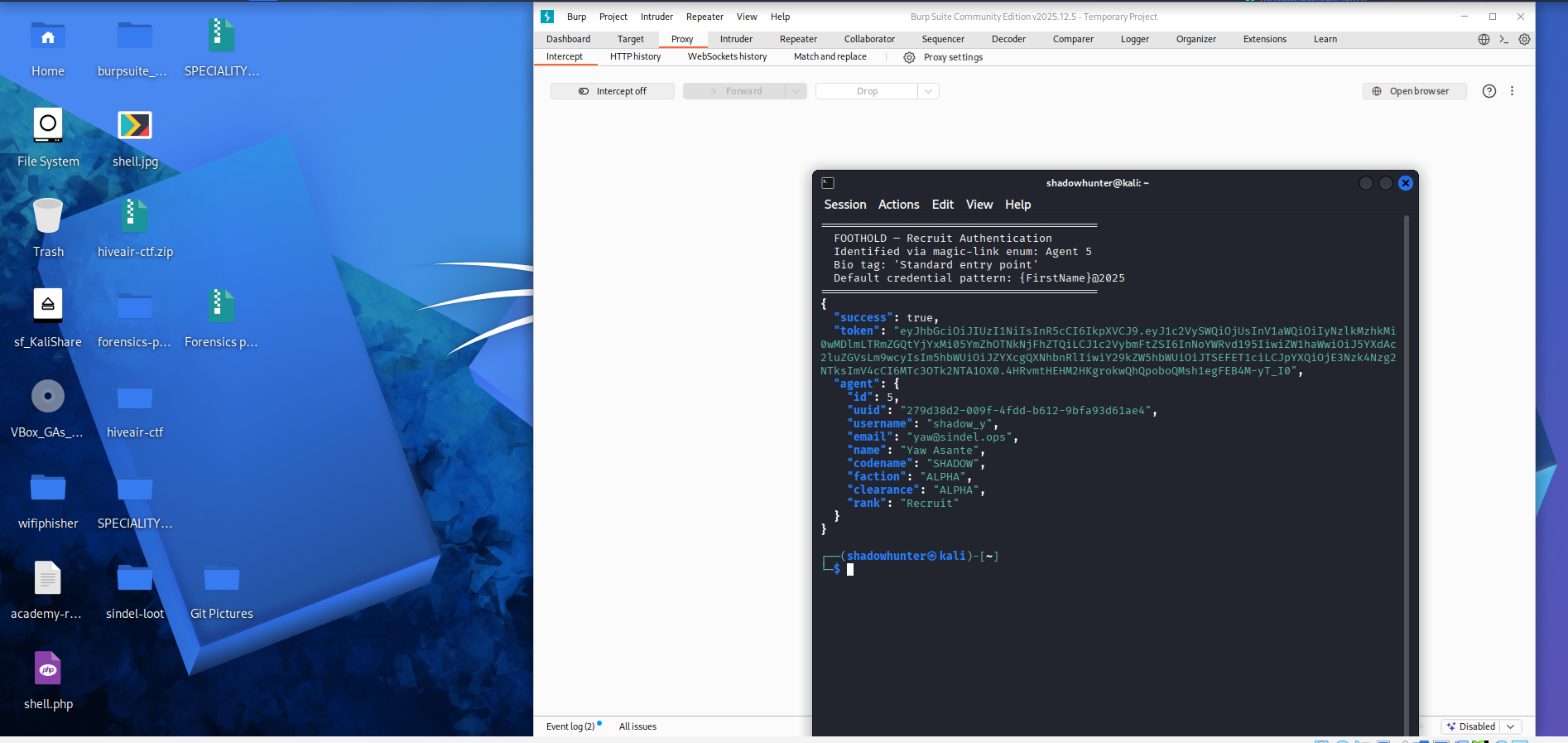The width and height of the screenshot is (1568, 743).
Task: Open the Intruder menu in Burp menu bar
Action: coord(657,17)
